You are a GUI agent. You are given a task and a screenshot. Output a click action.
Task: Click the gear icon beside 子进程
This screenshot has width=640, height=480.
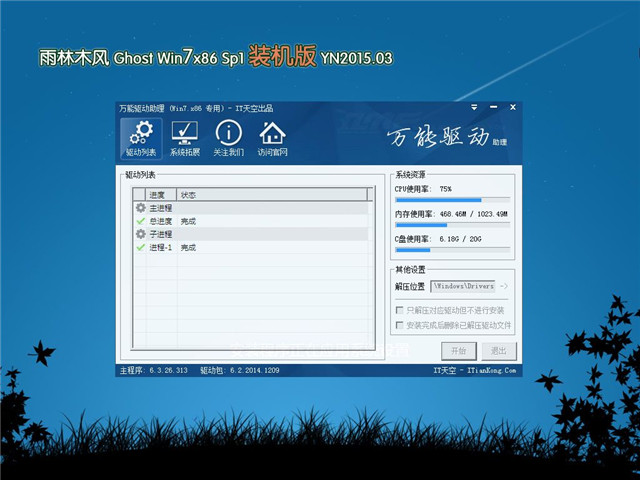(x=140, y=234)
